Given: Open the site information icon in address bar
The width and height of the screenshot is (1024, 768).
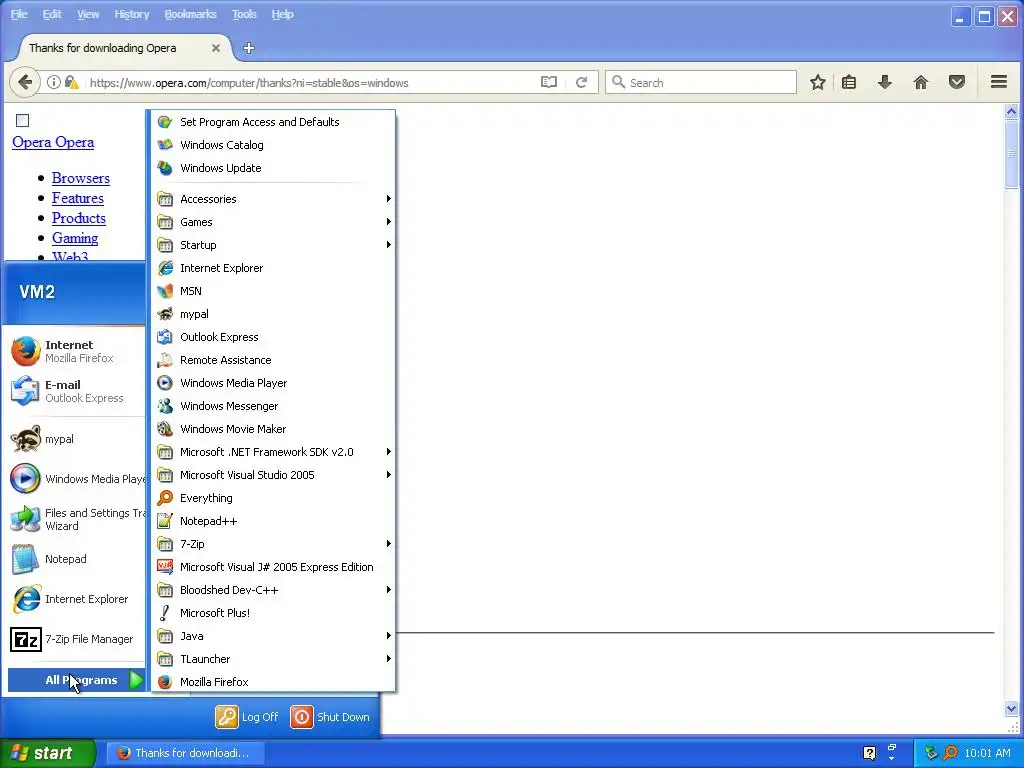Looking at the screenshot, I should (x=54, y=82).
